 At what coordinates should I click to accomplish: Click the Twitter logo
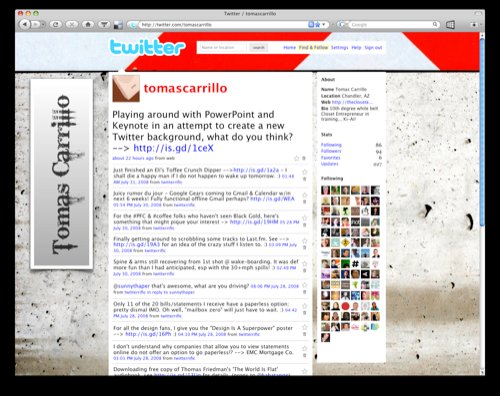point(147,47)
